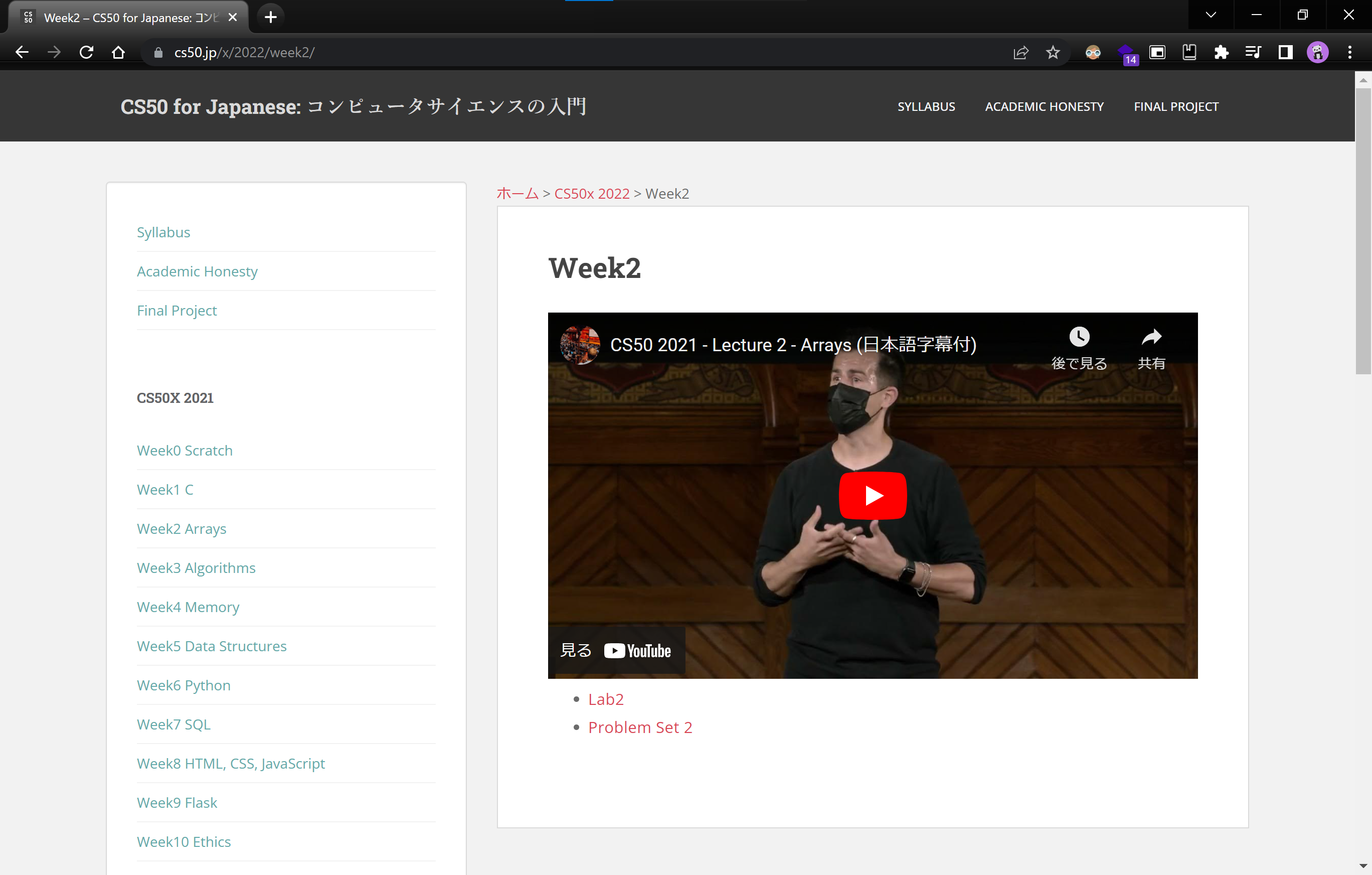The image size is (1372, 875).
Task: Open FINAL PROJECT in top navigation
Action: click(1175, 106)
